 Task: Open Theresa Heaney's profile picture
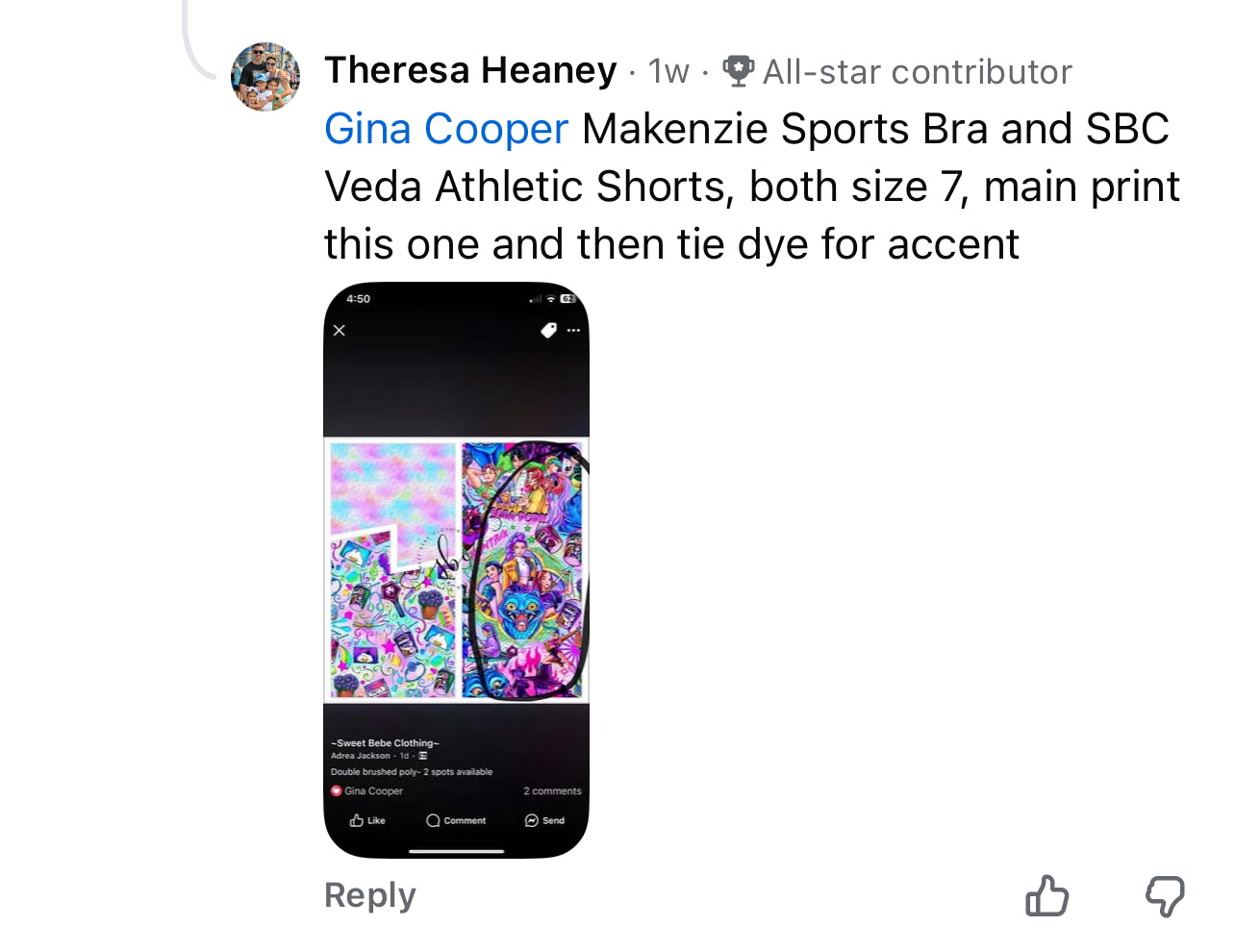point(265,77)
